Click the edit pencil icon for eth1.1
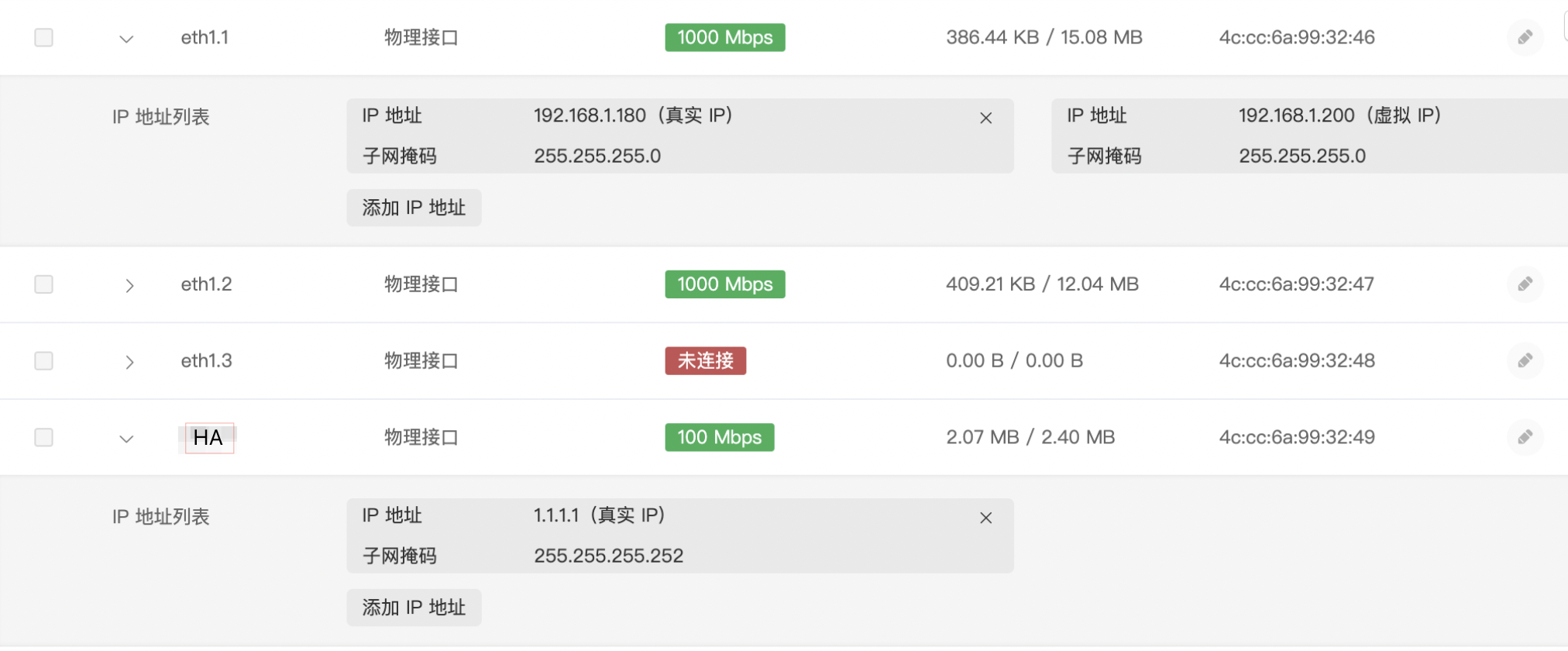This screenshot has width=1568, height=651. pos(1525,37)
